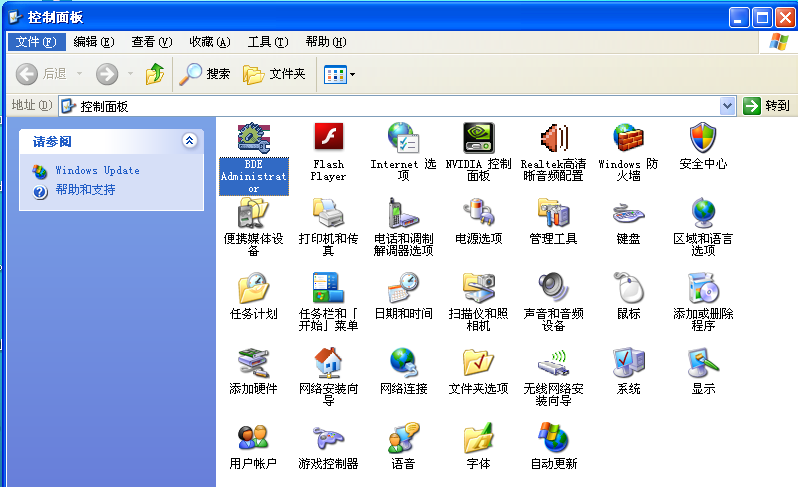Viewport: 798px width, 487px height.
Task: Open the BDE Administrator icon
Action: [253, 138]
